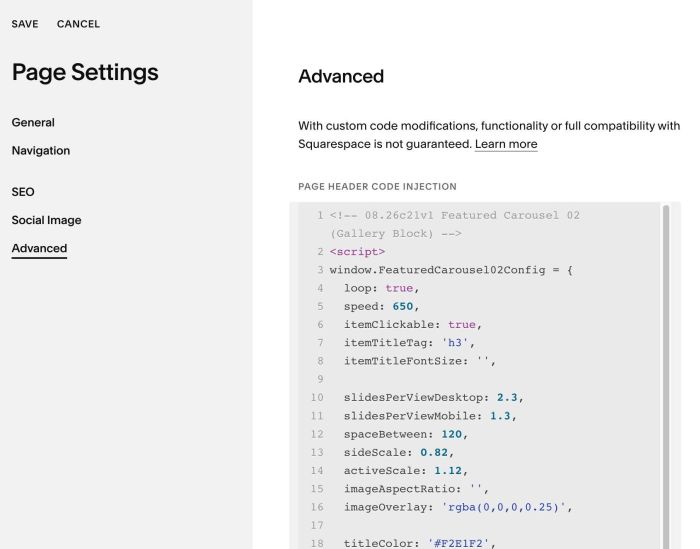Click the itemTitleTag 'h3' value
Screen dimensions: 700x549
coord(455,343)
